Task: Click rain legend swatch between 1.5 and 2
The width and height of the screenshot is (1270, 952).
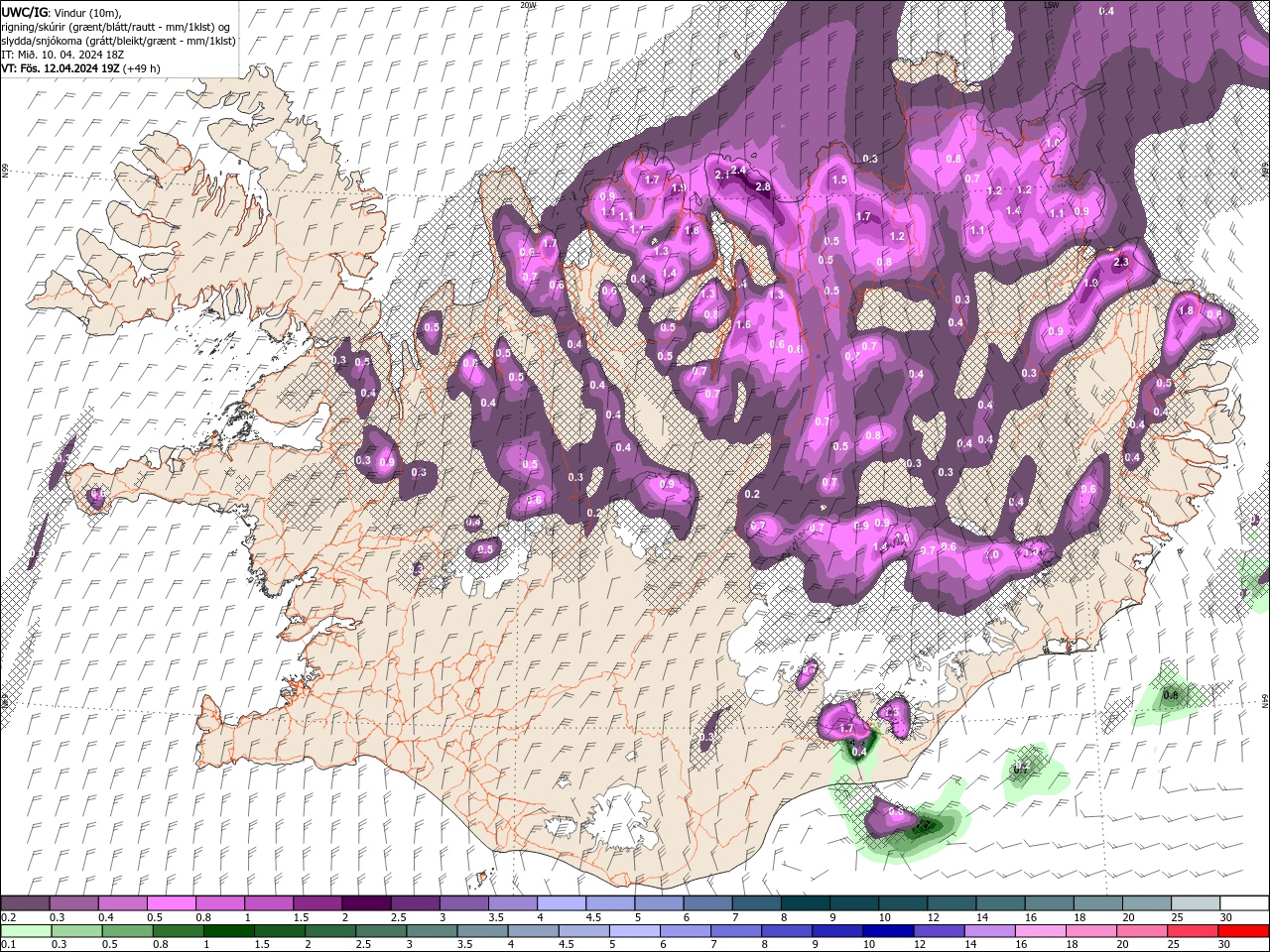Action: [x=279, y=931]
